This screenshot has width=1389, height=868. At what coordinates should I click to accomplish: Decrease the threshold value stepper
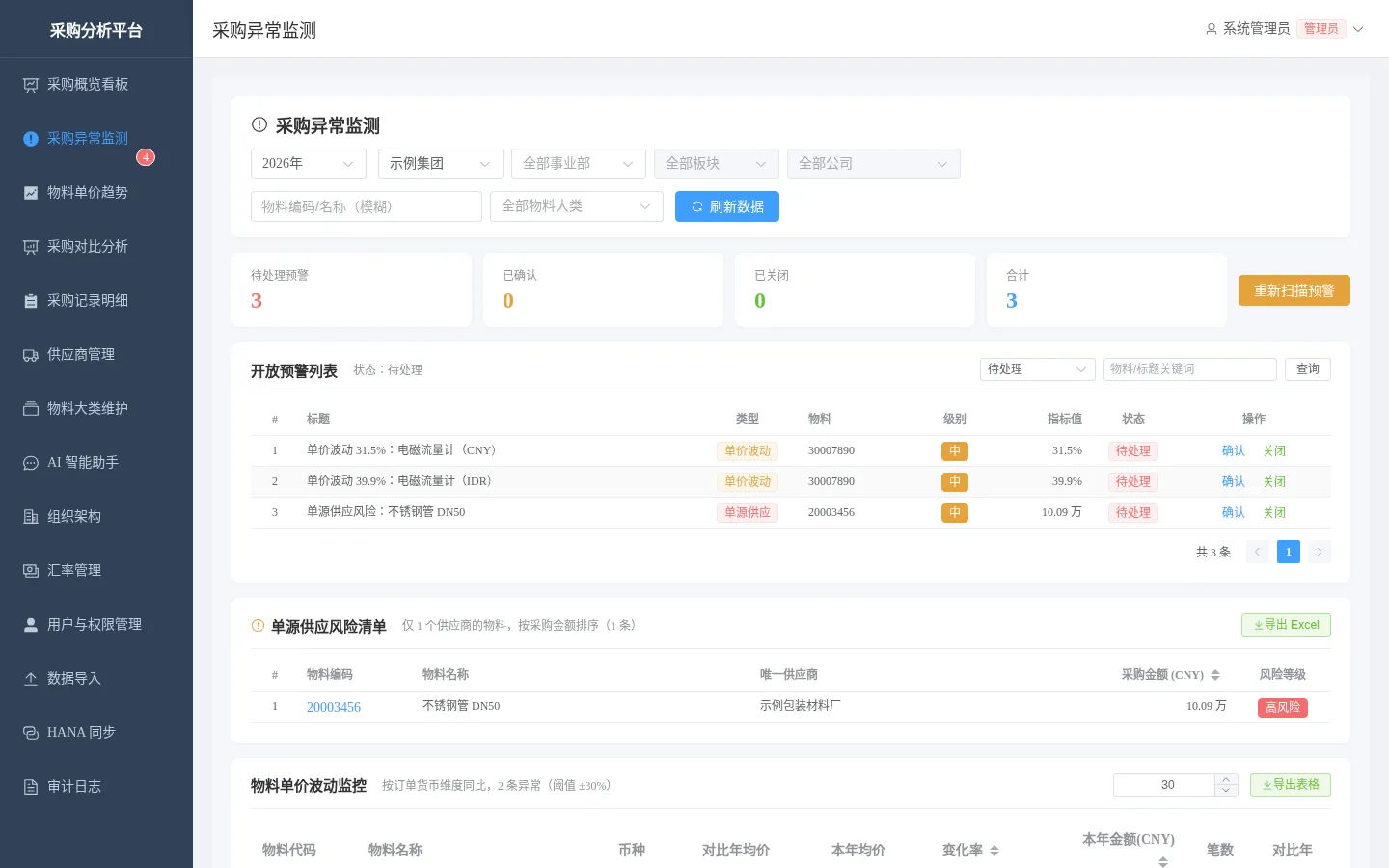(1226, 791)
